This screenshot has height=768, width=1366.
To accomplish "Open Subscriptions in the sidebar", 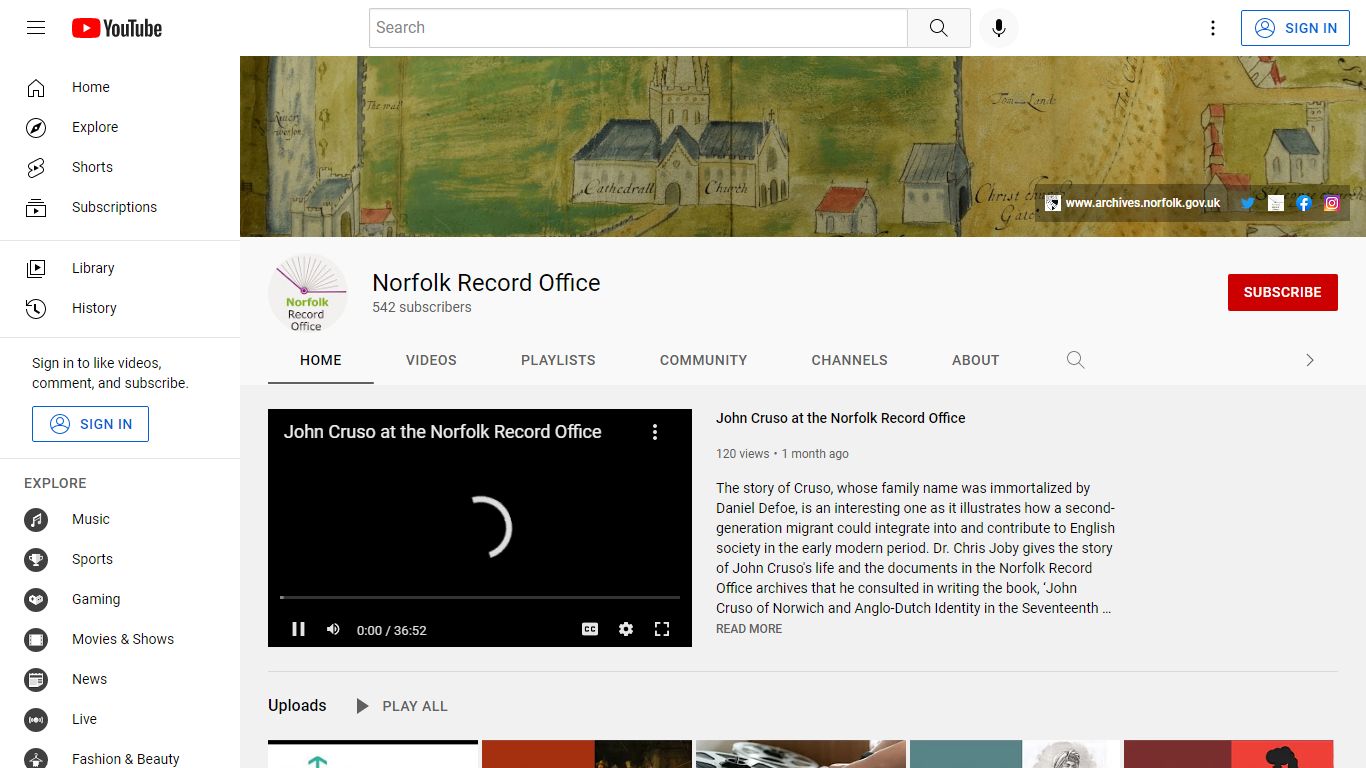I will (x=120, y=207).
